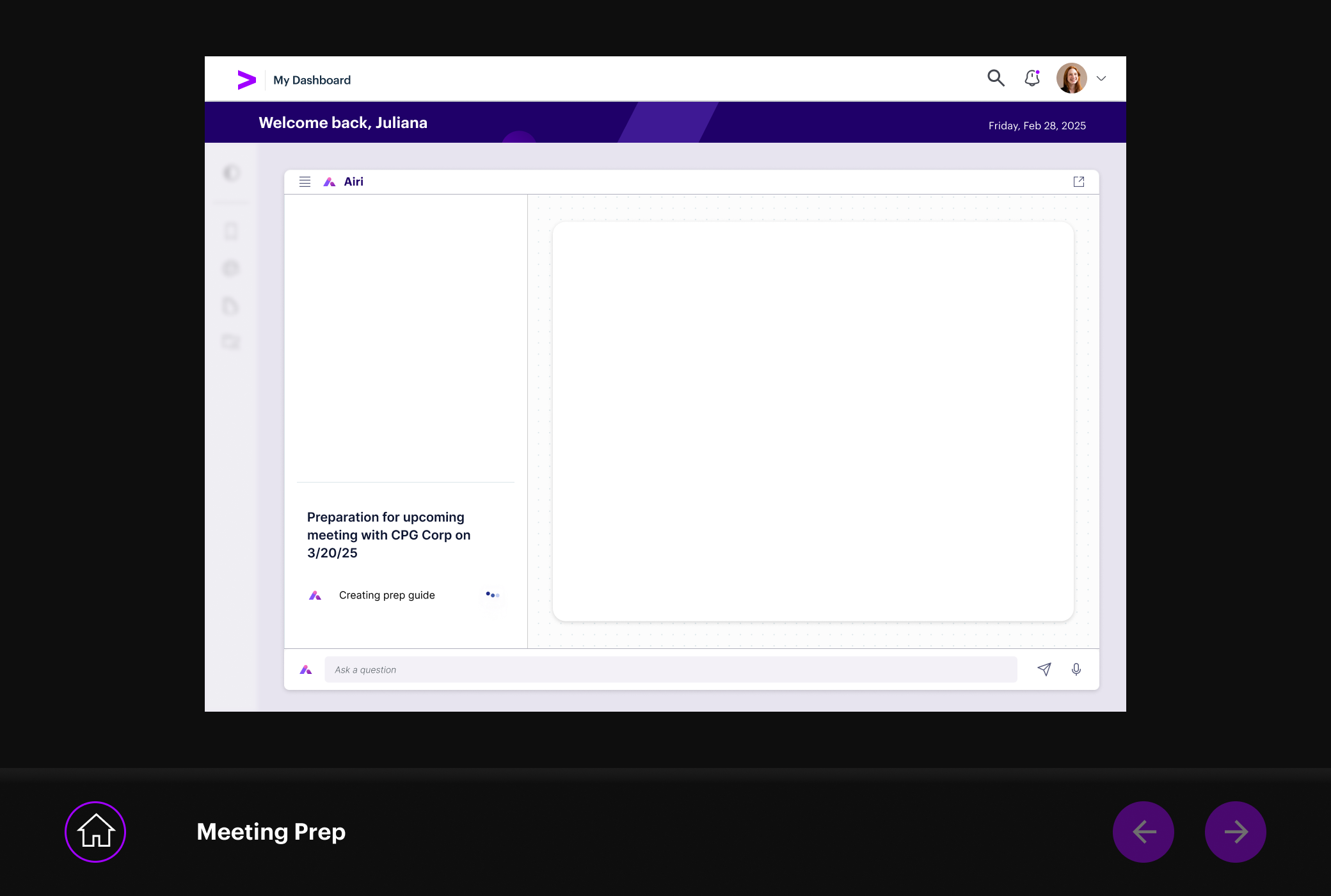The width and height of the screenshot is (1331, 896).
Task: Open Juliana's profile avatar
Action: 1072,78
